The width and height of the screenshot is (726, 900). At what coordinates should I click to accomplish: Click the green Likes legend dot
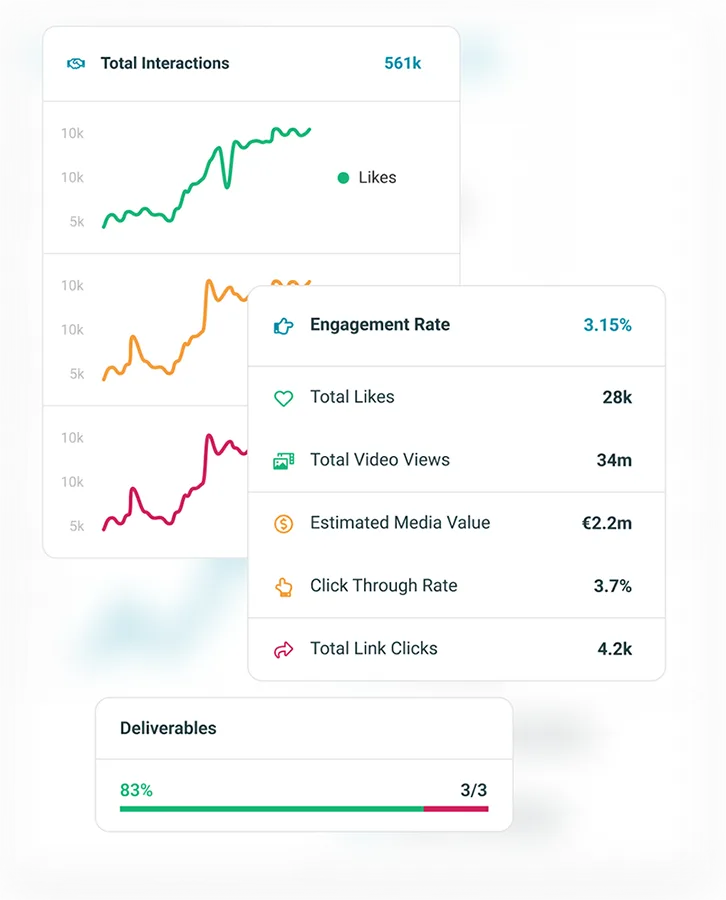tap(343, 178)
